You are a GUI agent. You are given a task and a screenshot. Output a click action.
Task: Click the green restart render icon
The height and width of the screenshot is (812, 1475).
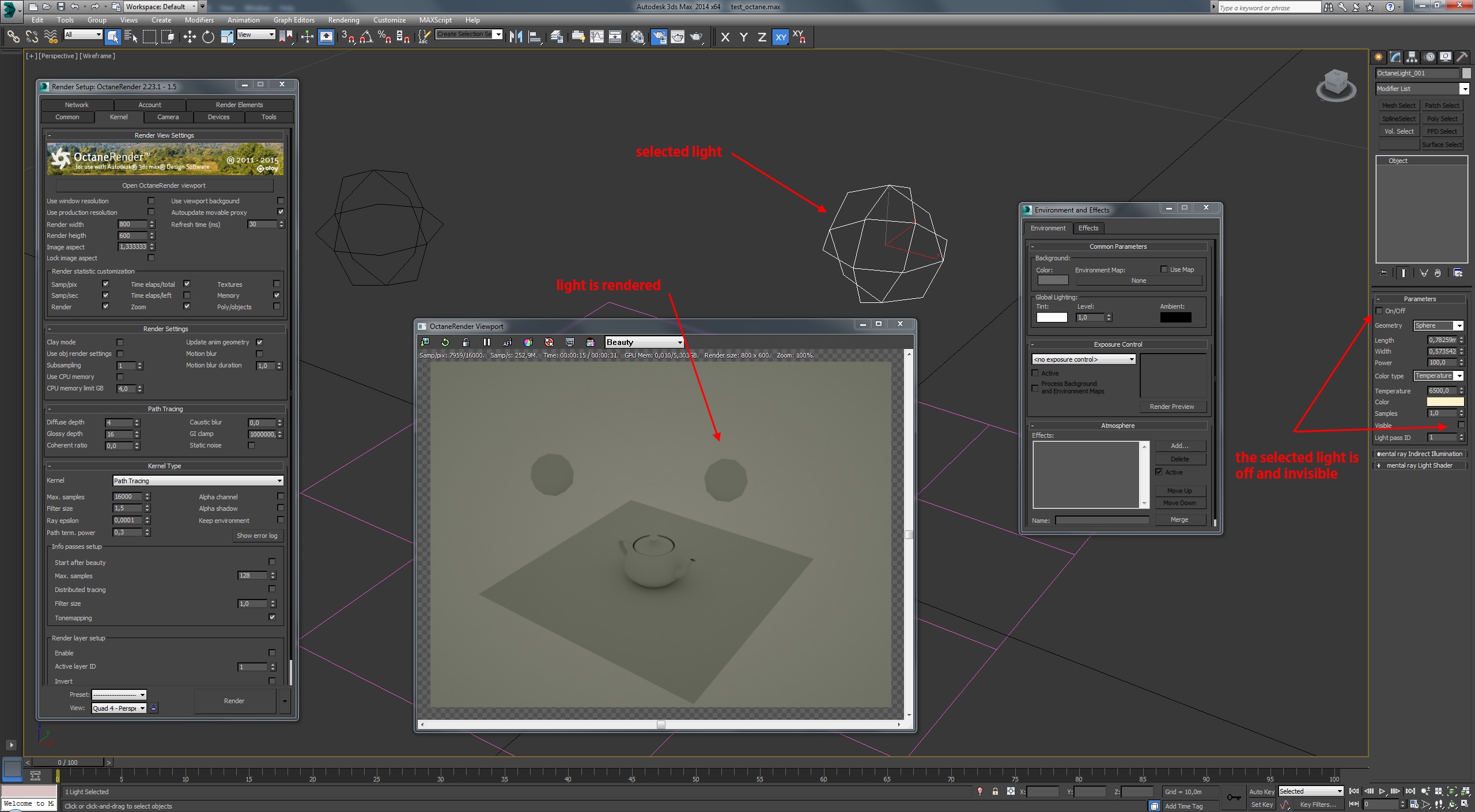[445, 342]
